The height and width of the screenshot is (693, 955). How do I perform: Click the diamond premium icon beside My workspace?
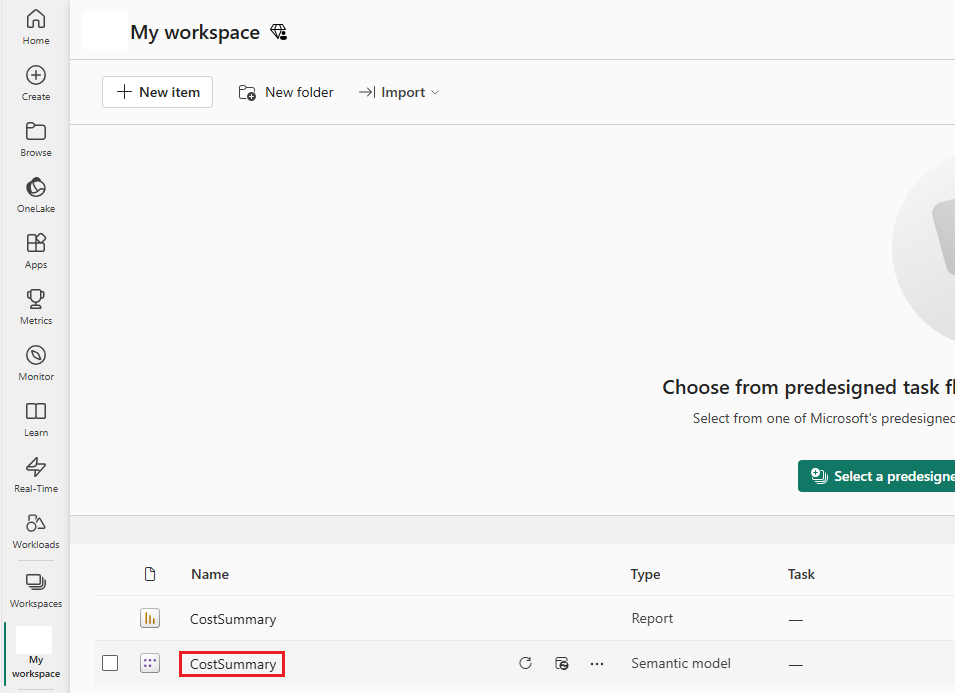tap(278, 32)
